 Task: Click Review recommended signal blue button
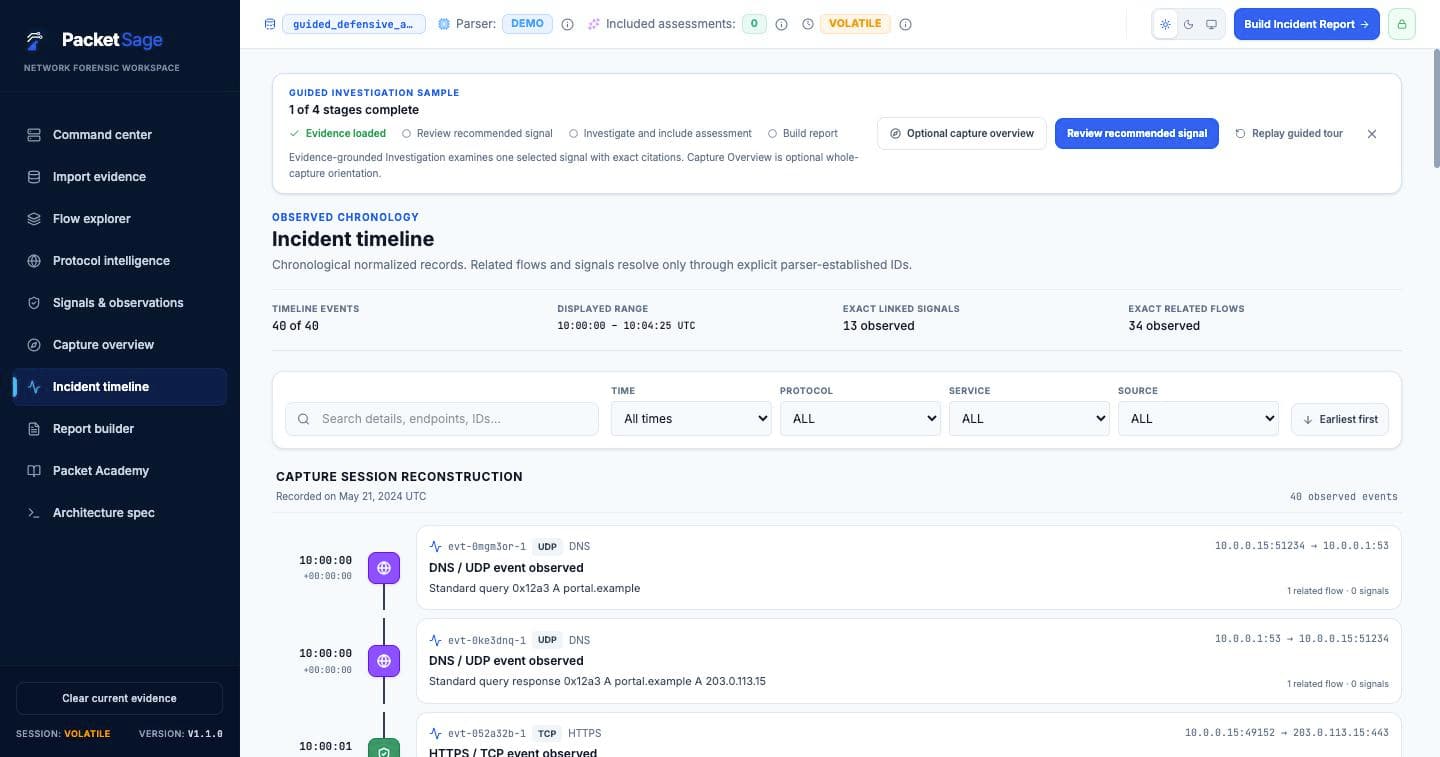pyautogui.click(x=1137, y=133)
